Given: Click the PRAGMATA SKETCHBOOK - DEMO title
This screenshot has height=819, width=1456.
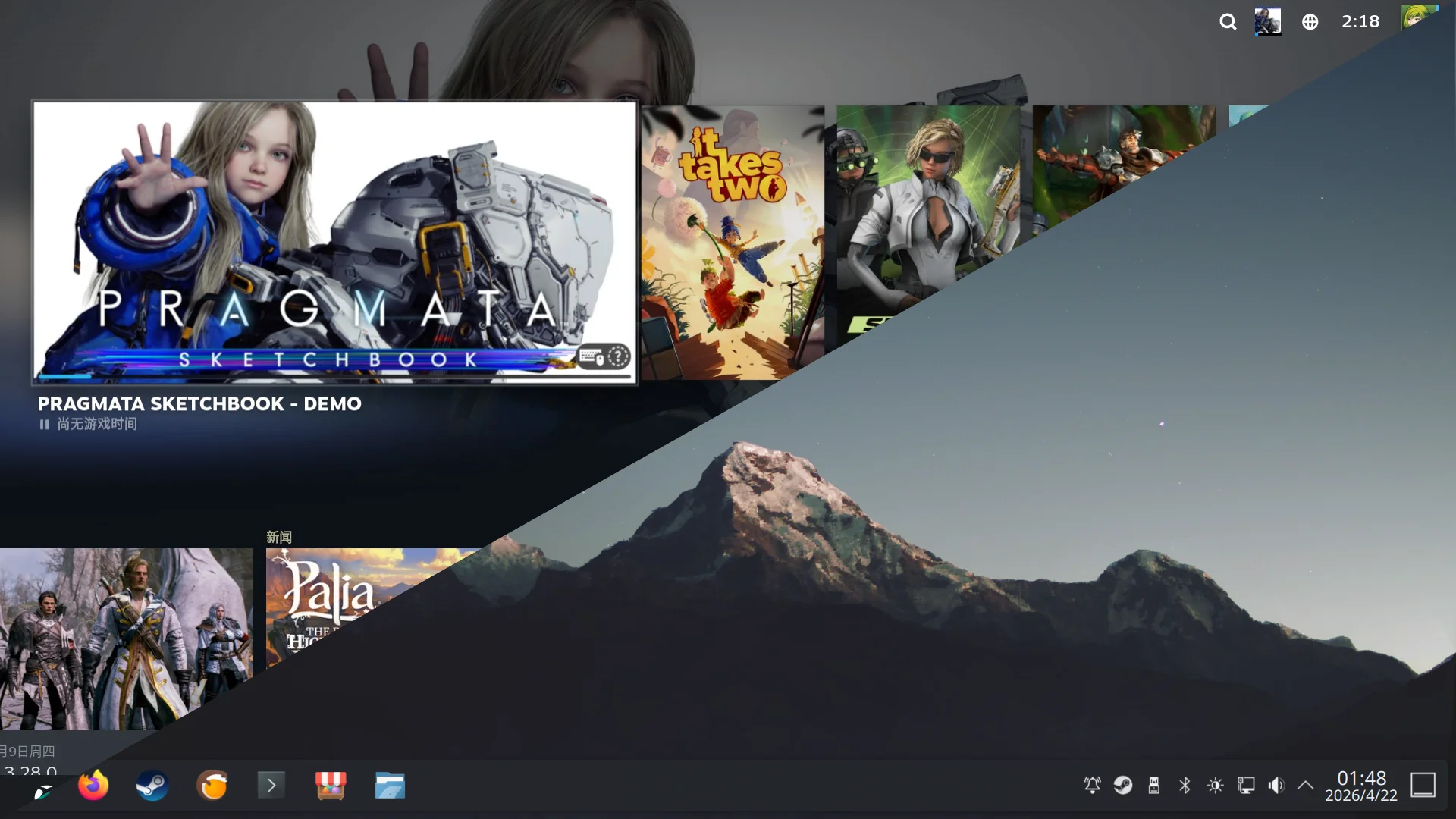Looking at the screenshot, I should click(x=199, y=404).
